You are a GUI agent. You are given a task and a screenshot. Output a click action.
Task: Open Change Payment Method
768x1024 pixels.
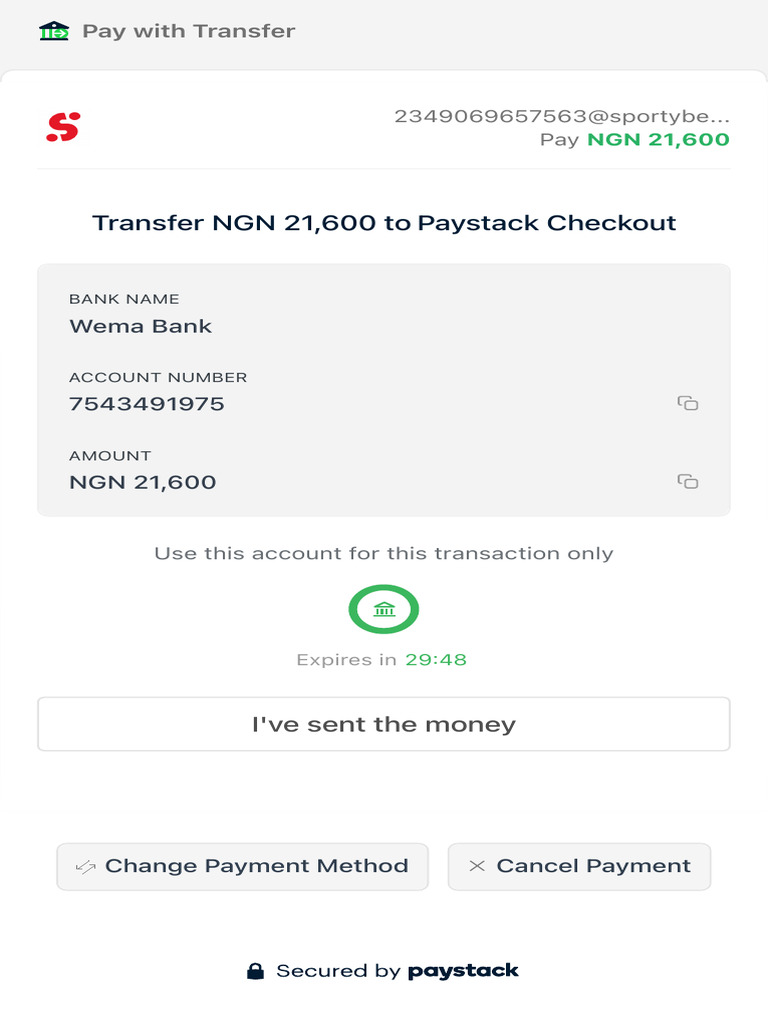pos(256,866)
